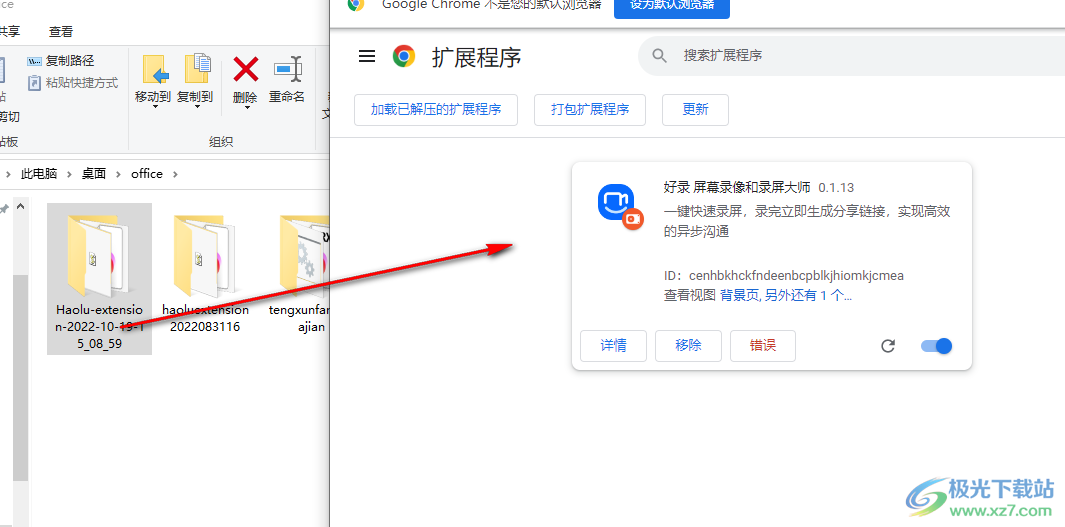
Task: Expand the 移动到 dropdown arrow
Action: coord(154,107)
